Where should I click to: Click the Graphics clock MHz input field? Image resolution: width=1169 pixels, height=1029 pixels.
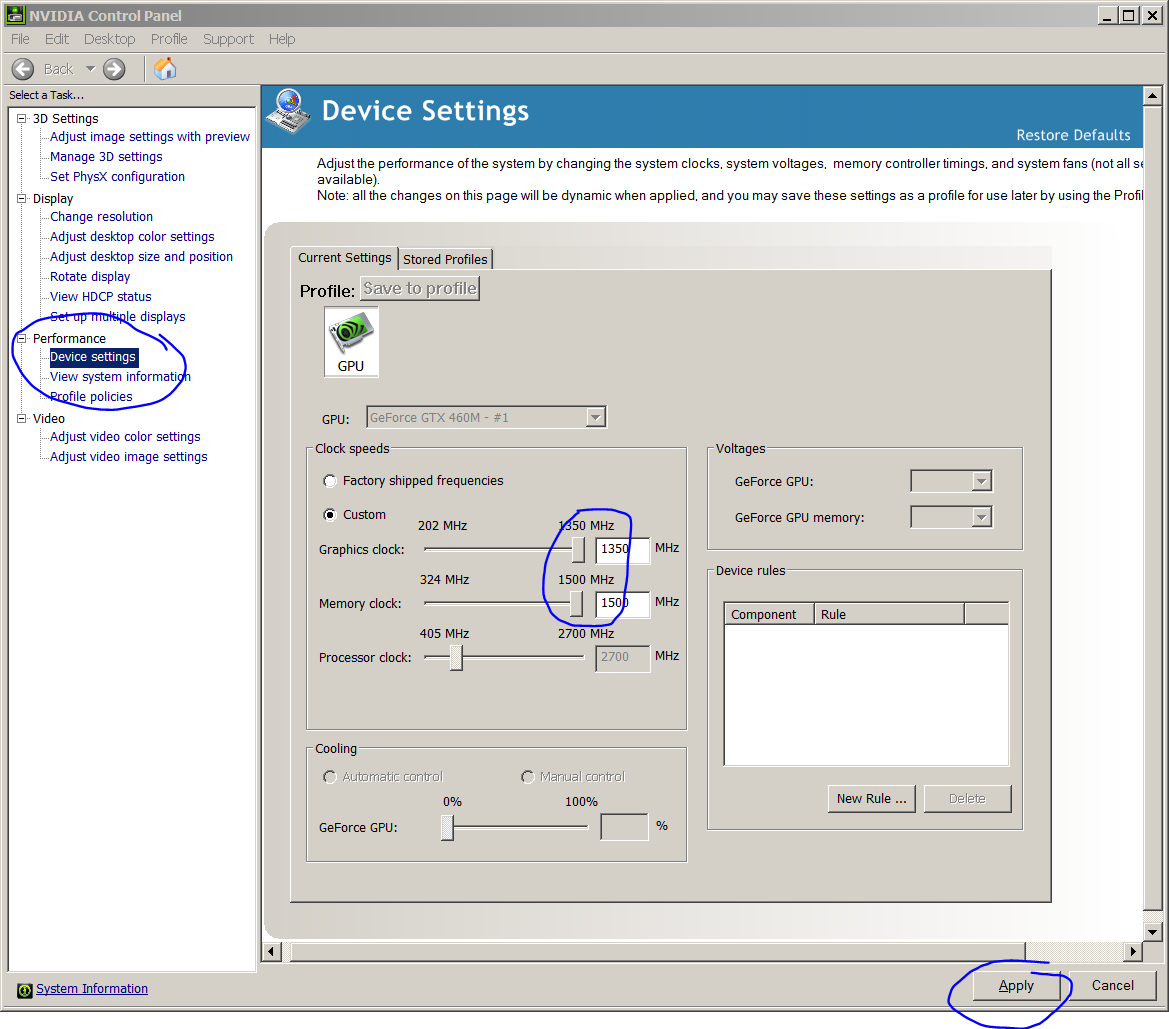623,550
